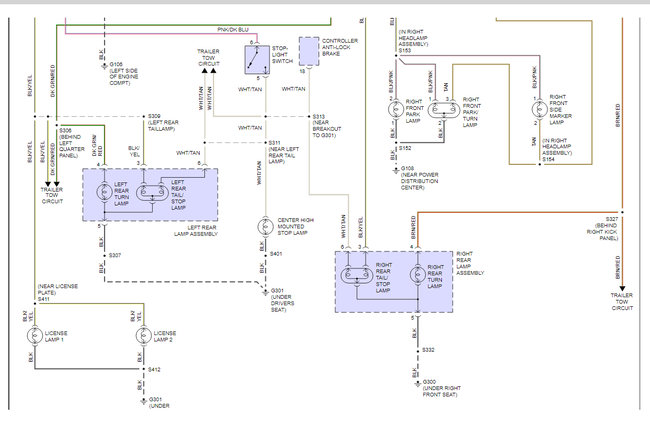Select the Right Front Side Marker Lamp text
Image resolution: width=650 pixels, height=421 pixels.
pyautogui.click(x=560, y=109)
